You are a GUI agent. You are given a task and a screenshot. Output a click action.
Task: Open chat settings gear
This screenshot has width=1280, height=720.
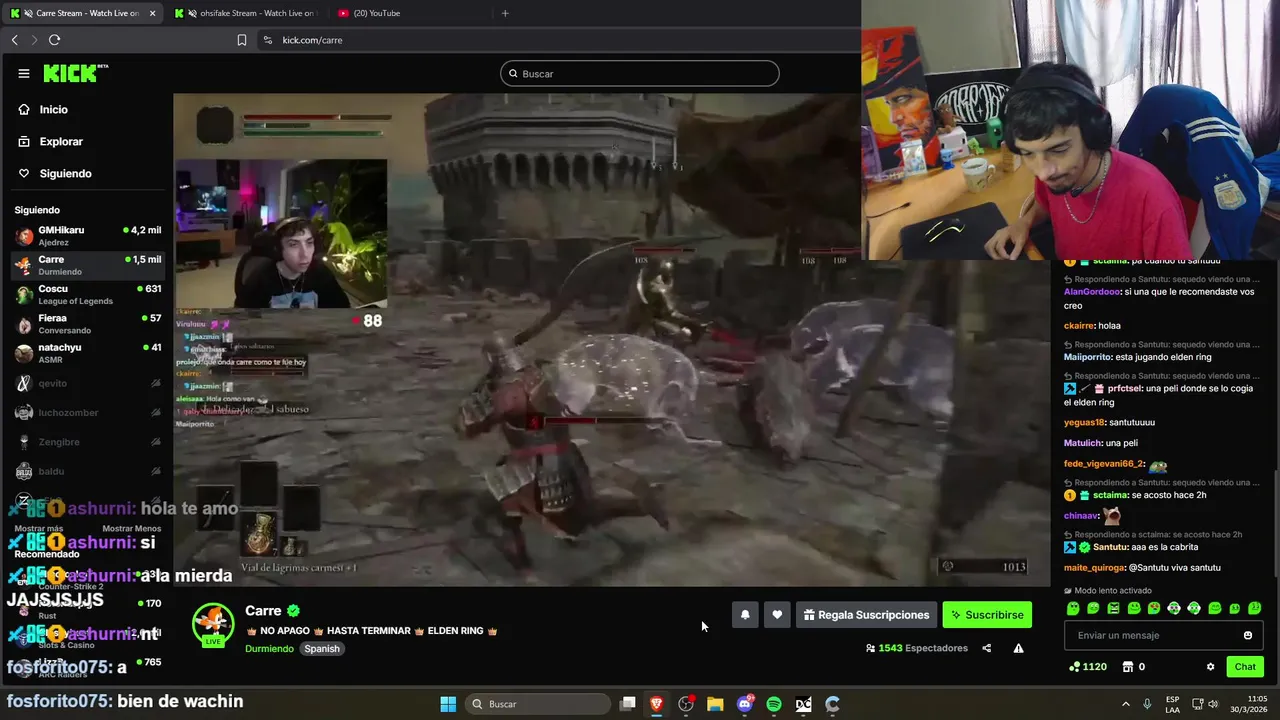click(1210, 666)
